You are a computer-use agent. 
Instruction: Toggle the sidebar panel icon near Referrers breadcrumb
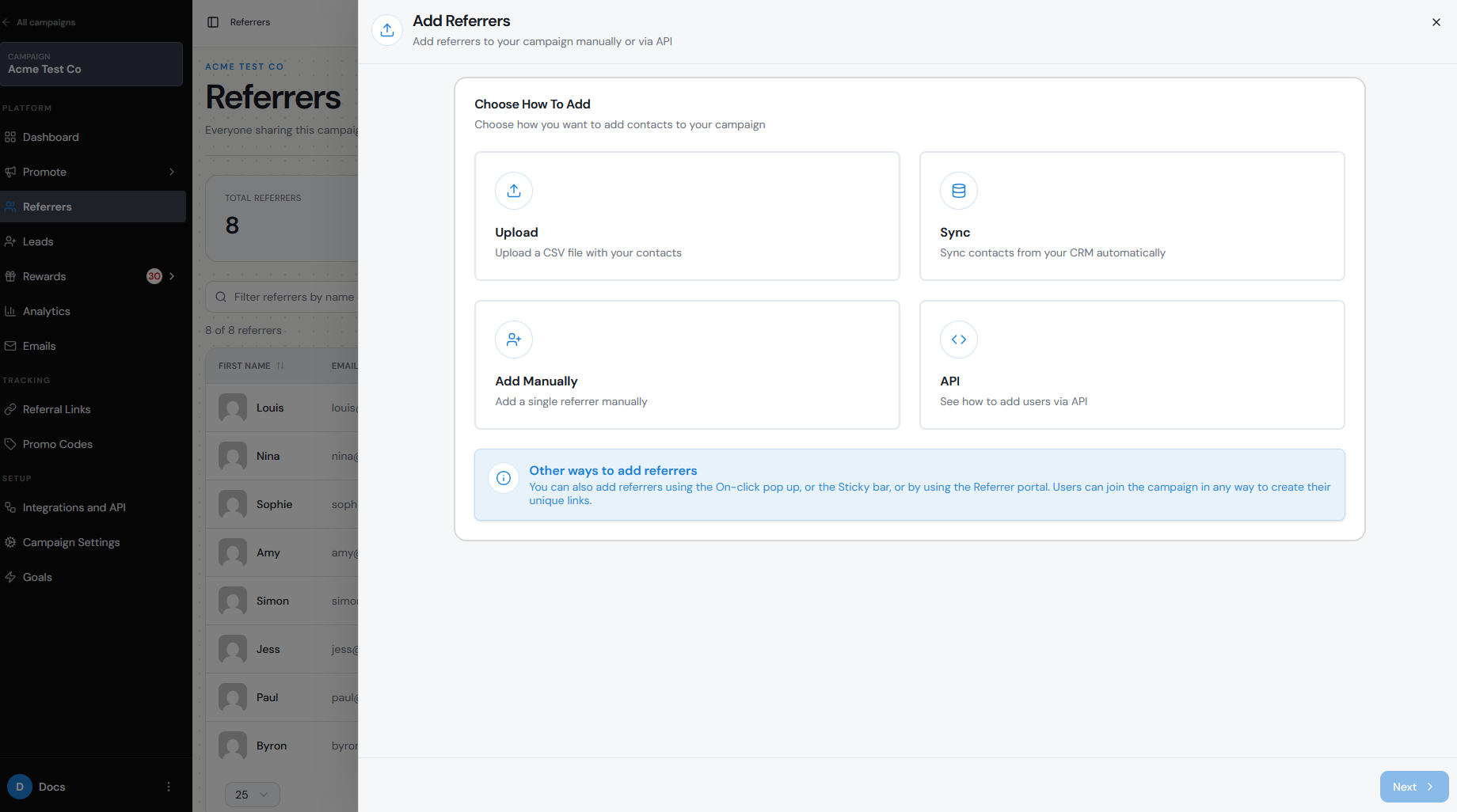coord(213,22)
